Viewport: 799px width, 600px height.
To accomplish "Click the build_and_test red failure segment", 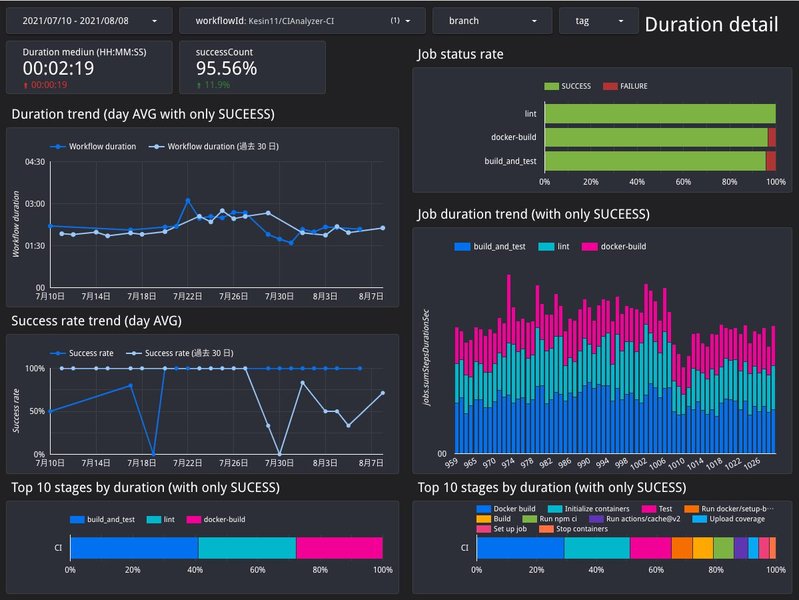I will [x=771, y=161].
